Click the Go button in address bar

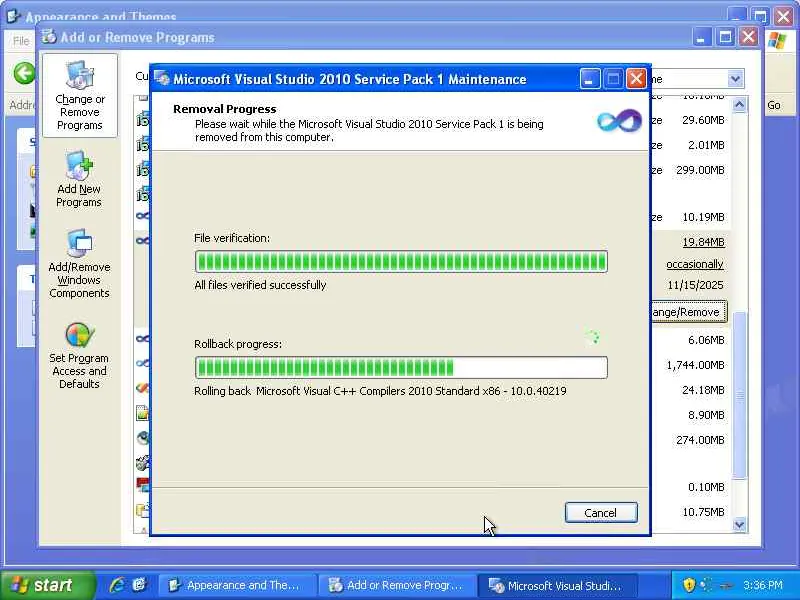point(773,105)
